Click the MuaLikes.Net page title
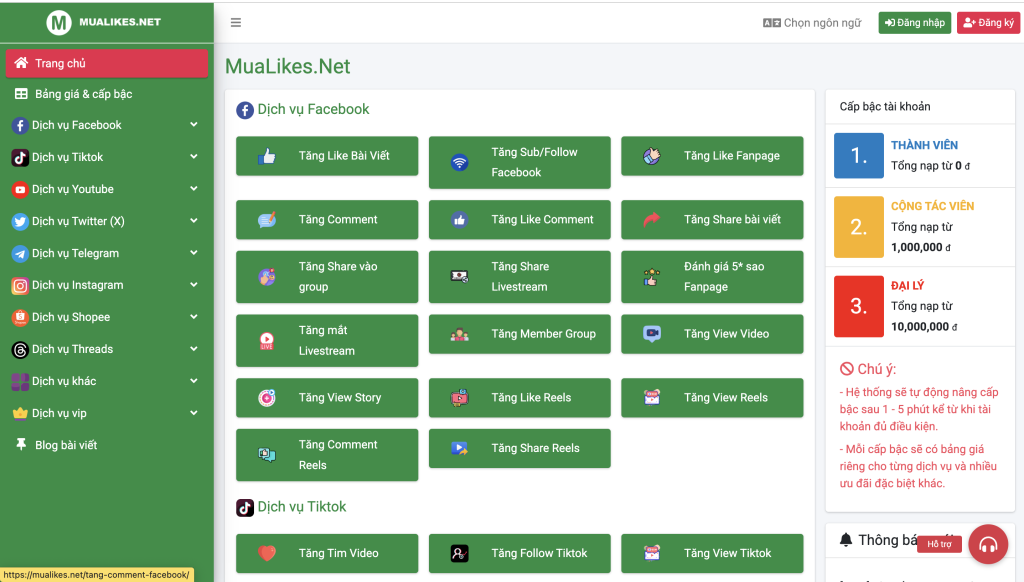This screenshot has width=1024, height=582. [287, 67]
